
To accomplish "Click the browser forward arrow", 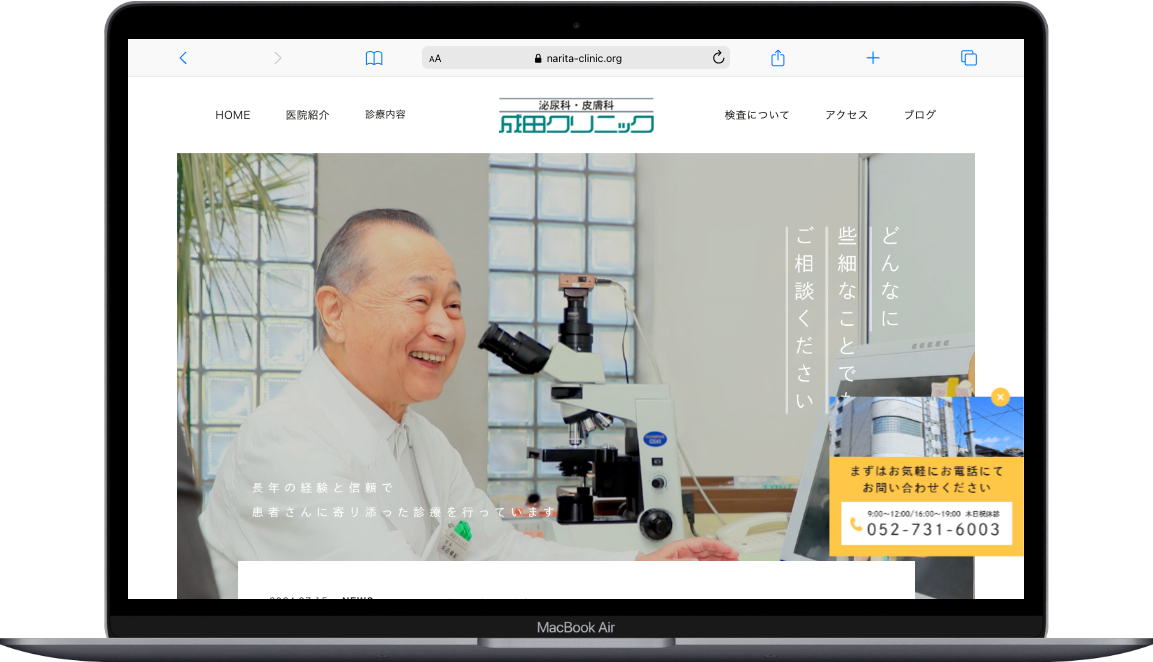I will click(277, 58).
